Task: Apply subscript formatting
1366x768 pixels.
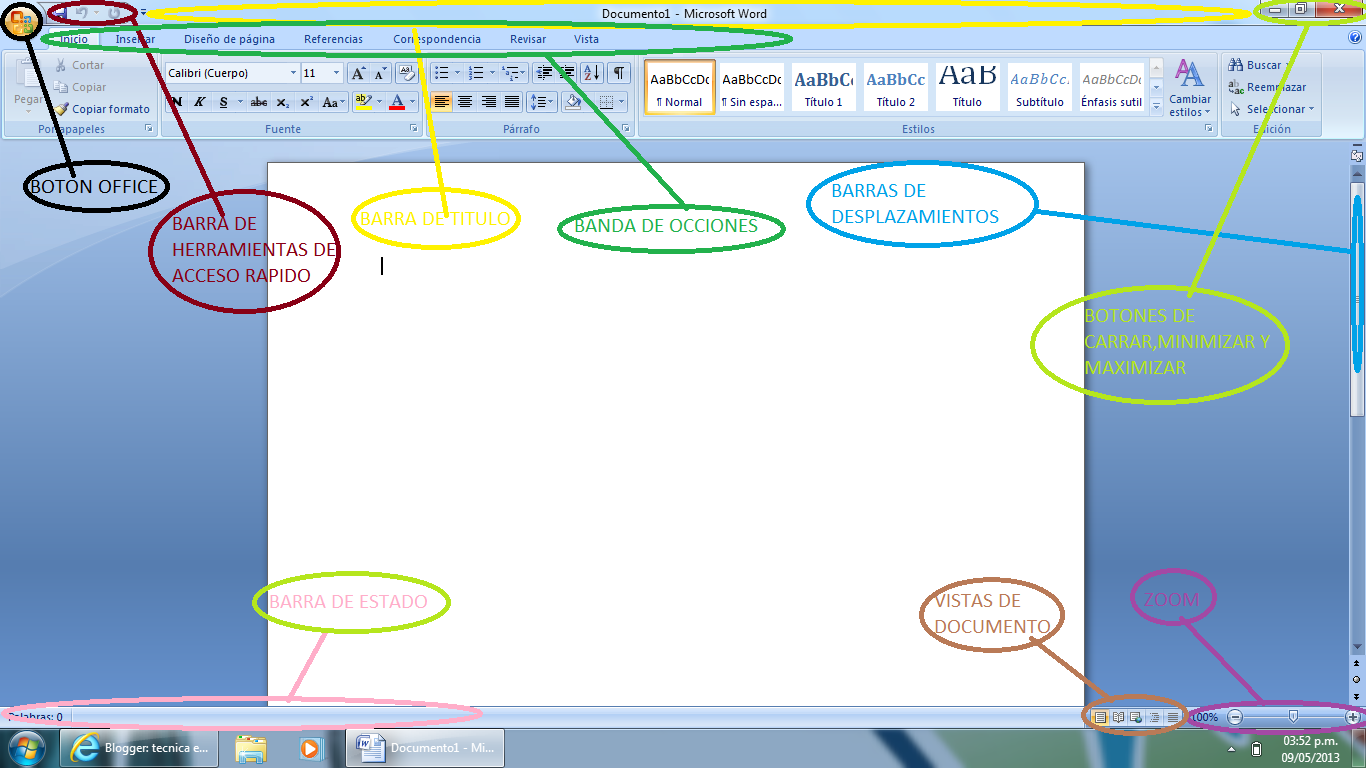Action: pos(281,103)
